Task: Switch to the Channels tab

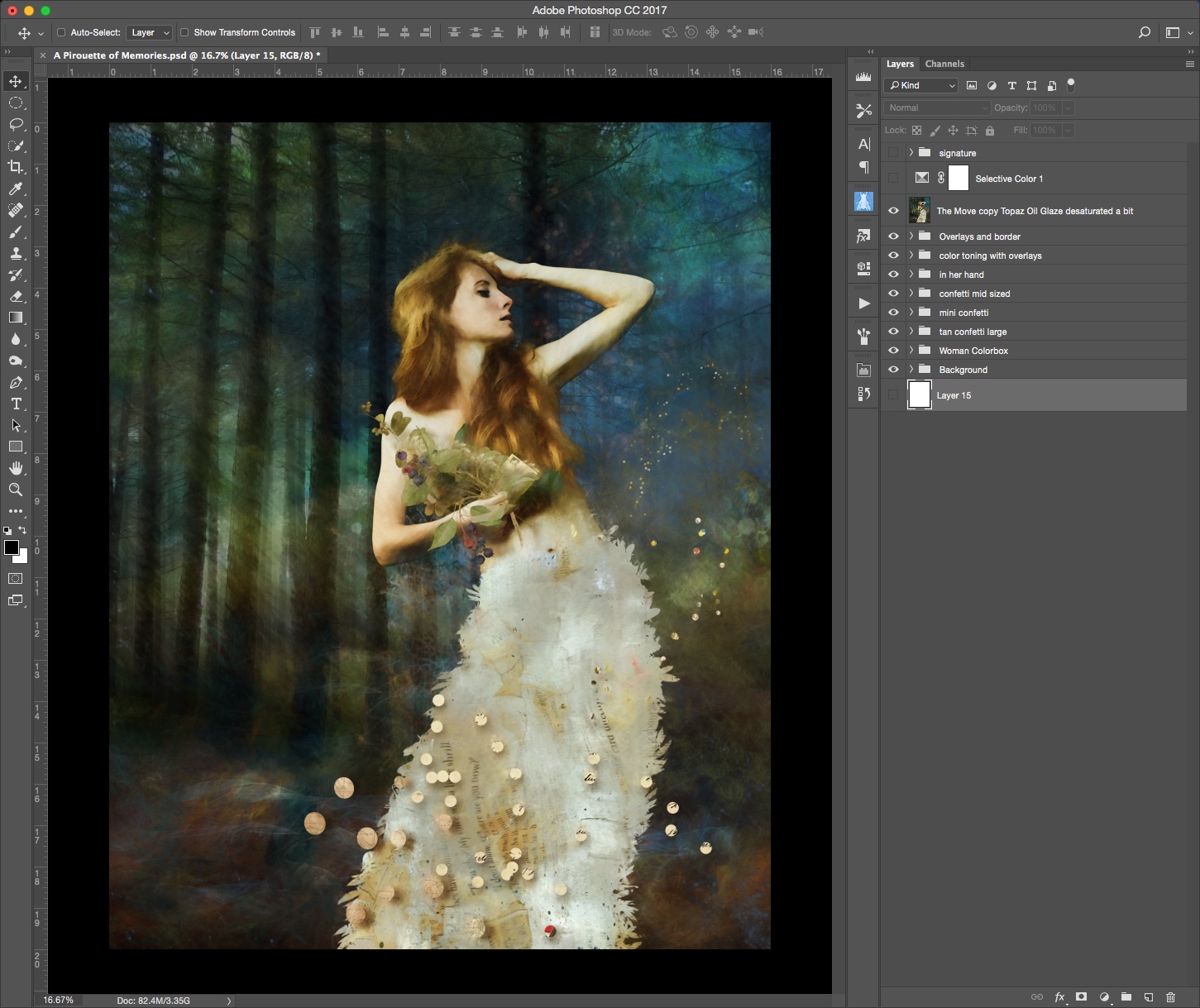Action: (x=944, y=64)
